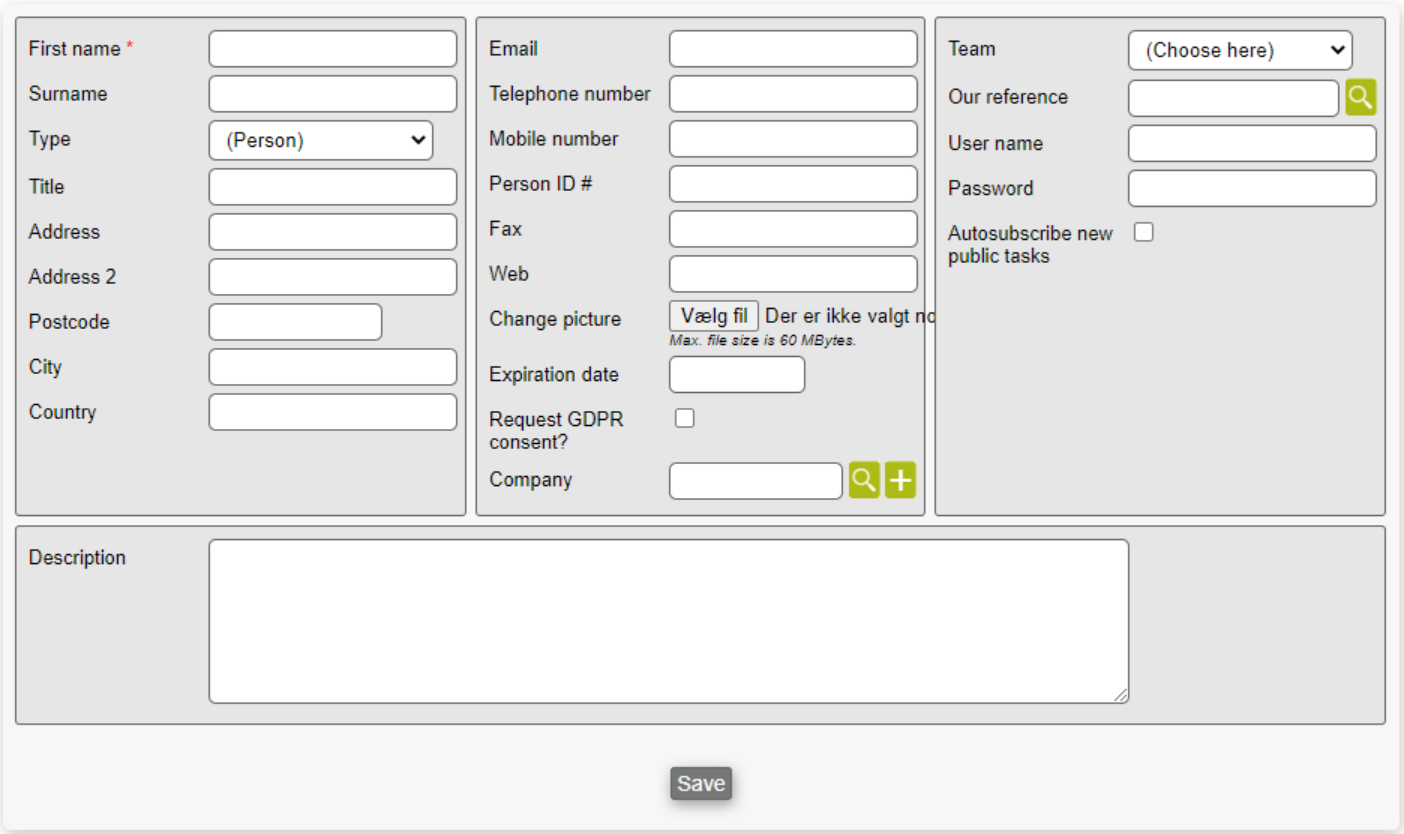Click the Expiration date field
Image resolution: width=1404 pixels, height=834 pixels.
click(x=736, y=375)
